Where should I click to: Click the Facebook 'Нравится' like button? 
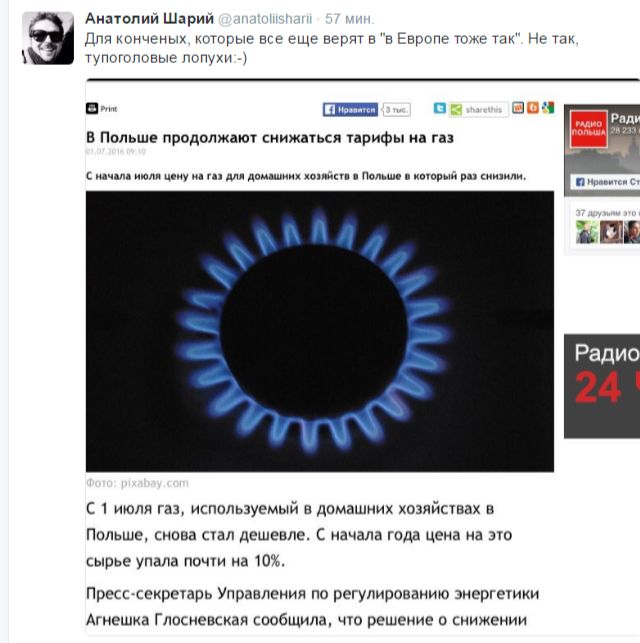pyautogui.click(x=350, y=109)
